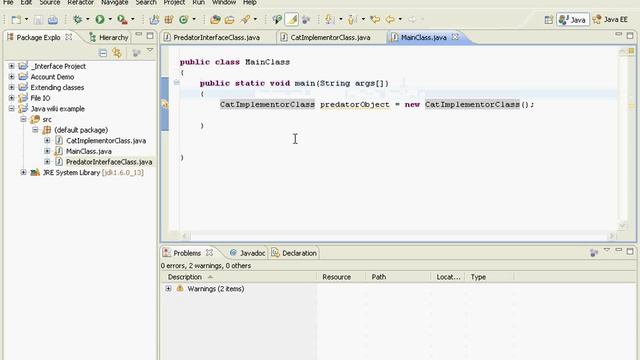The image size is (640, 360).
Task: Click the Previous Annotation arrow icon
Action: 353,19
